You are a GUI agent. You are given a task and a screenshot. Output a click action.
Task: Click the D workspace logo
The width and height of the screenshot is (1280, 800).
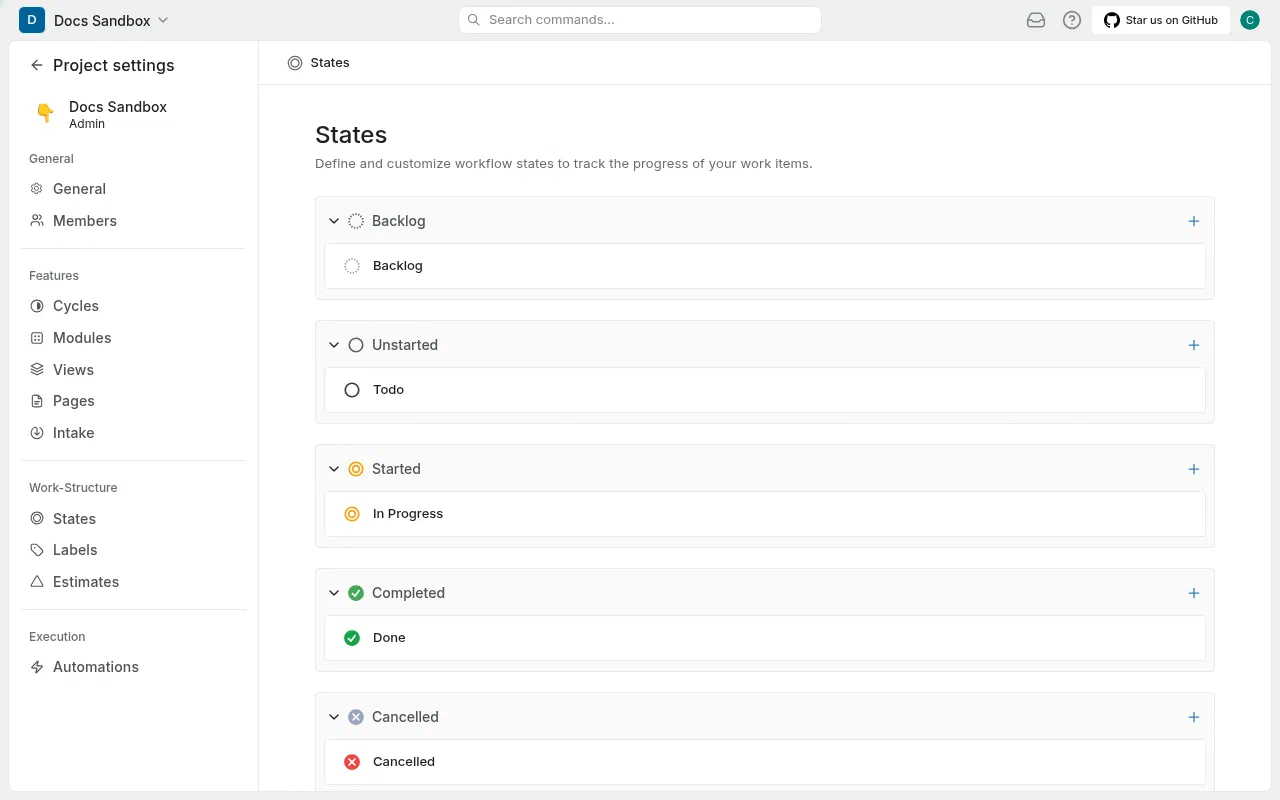point(32,20)
